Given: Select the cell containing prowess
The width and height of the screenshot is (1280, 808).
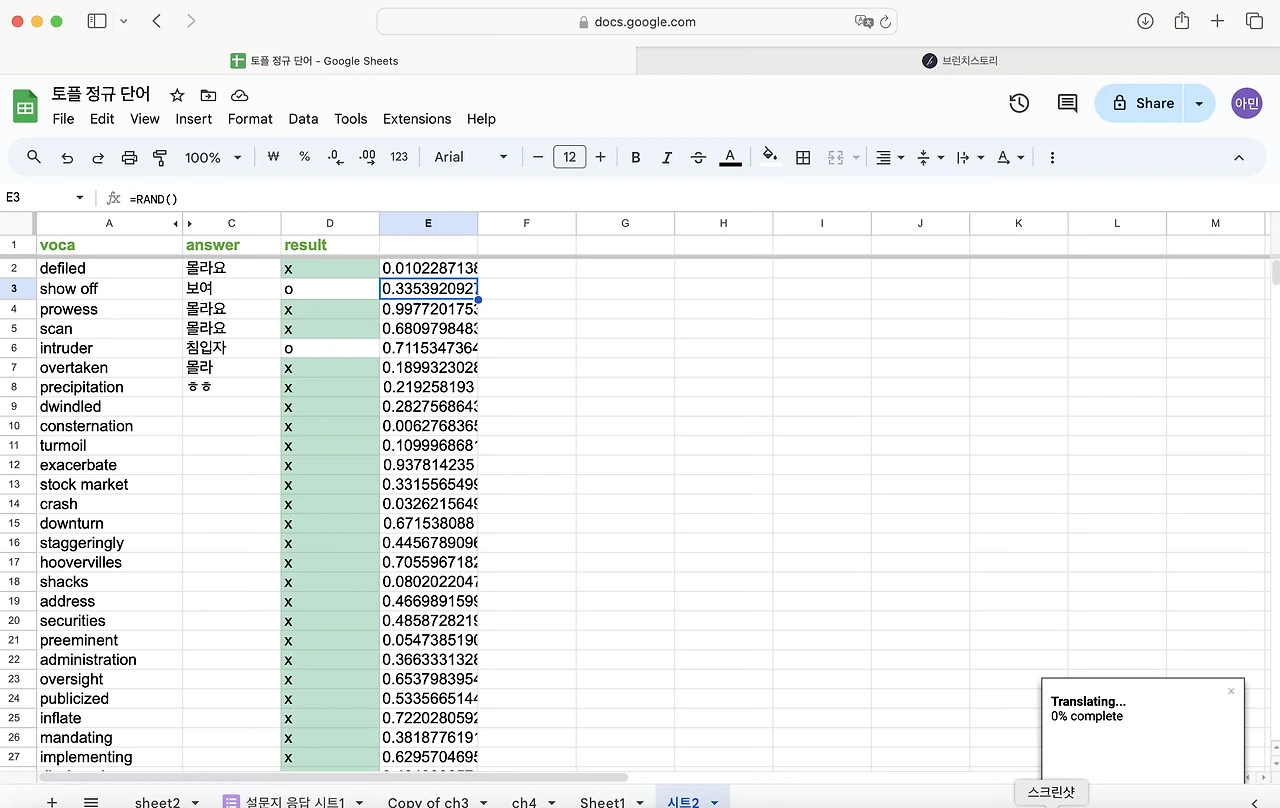Looking at the screenshot, I should (110, 309).
